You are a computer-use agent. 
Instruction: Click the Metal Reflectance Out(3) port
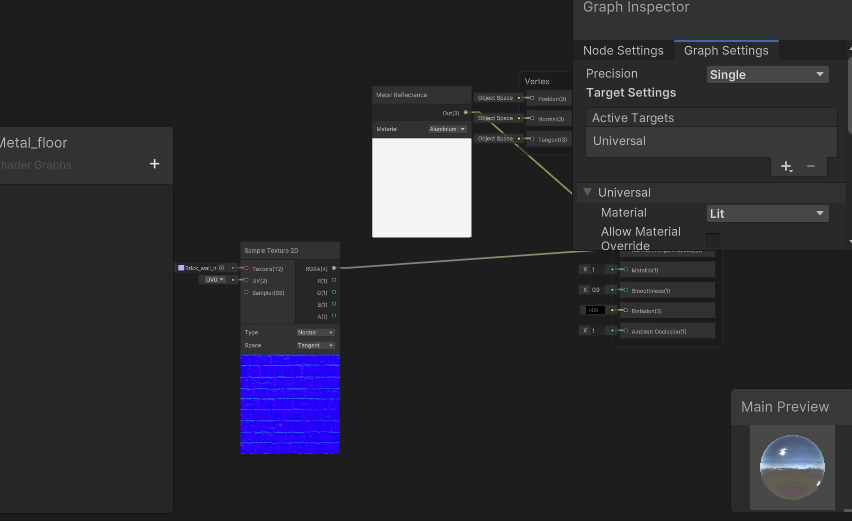click(466, 112)
